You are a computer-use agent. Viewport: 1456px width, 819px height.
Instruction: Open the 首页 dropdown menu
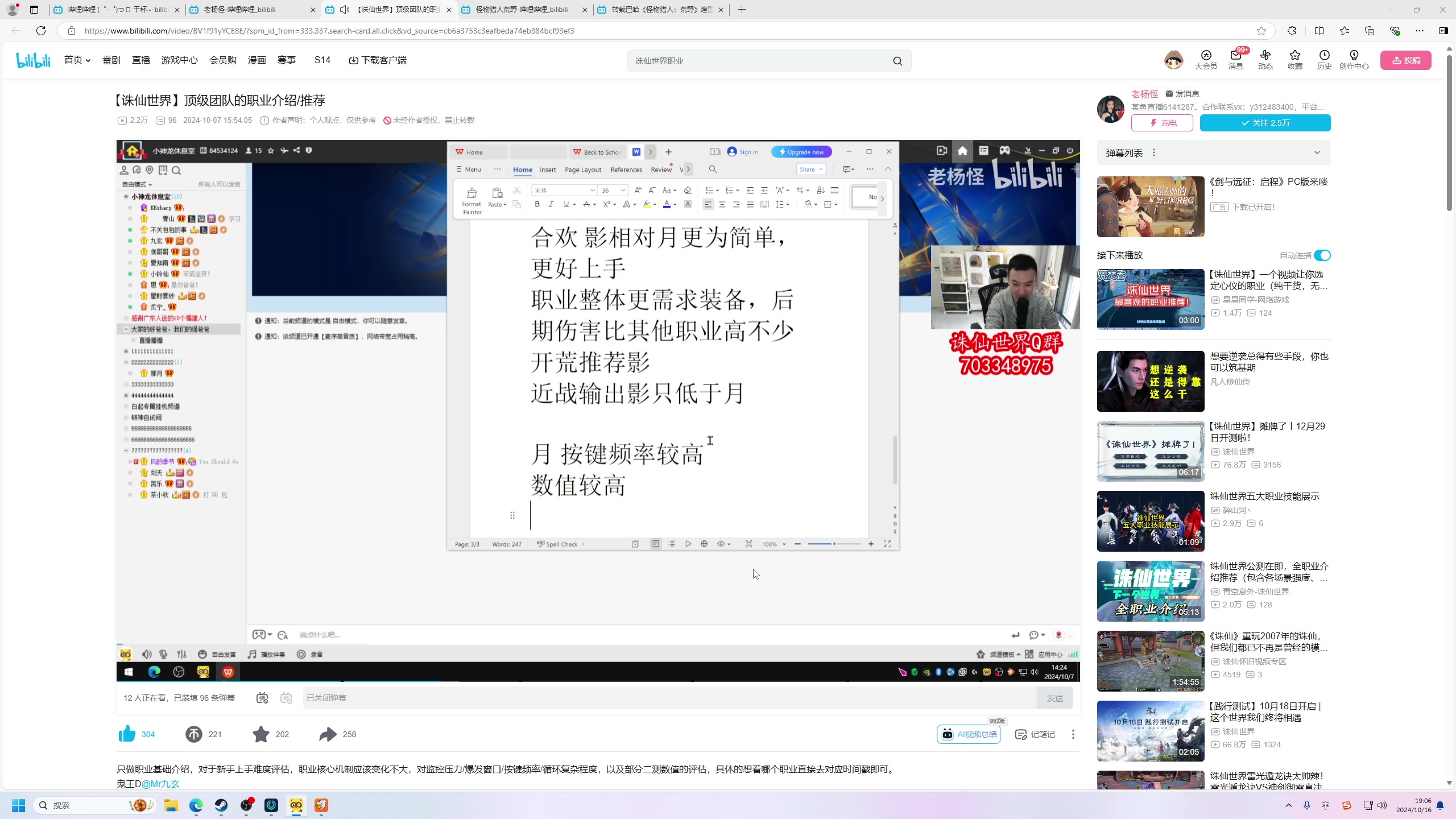tap(77, 60)
